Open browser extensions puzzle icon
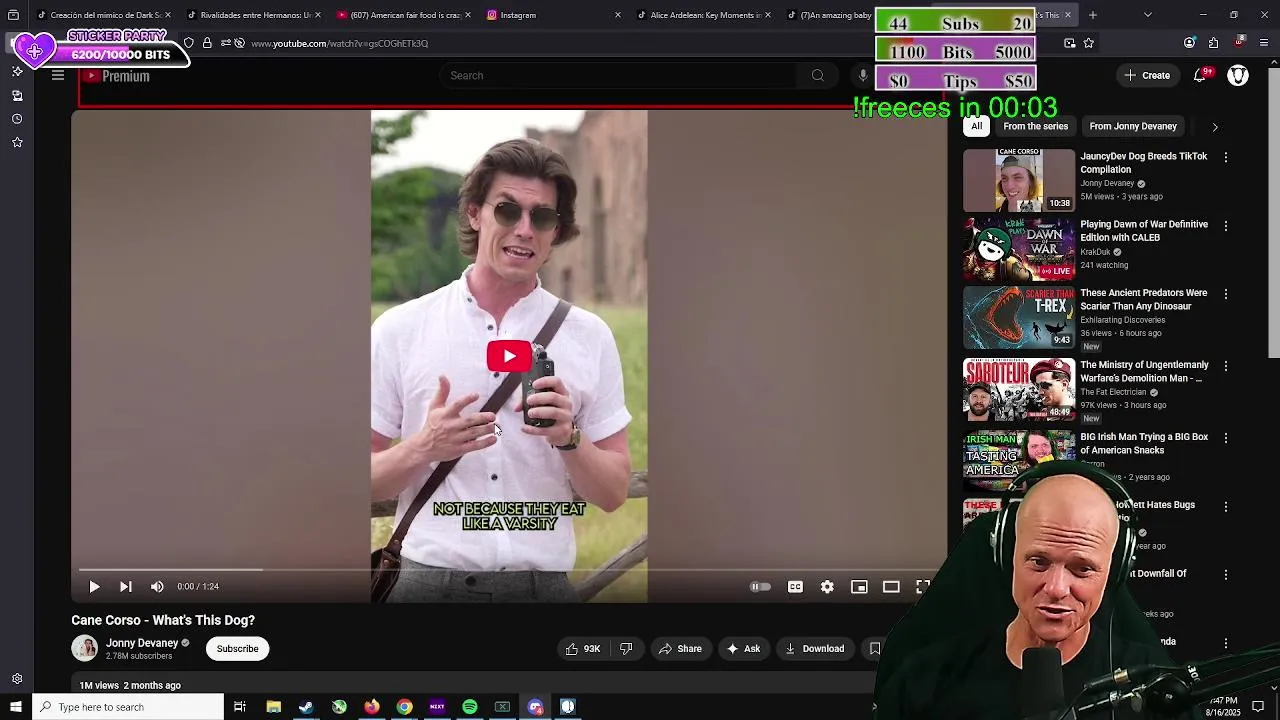1280x720 pixels. (1213, 43)
